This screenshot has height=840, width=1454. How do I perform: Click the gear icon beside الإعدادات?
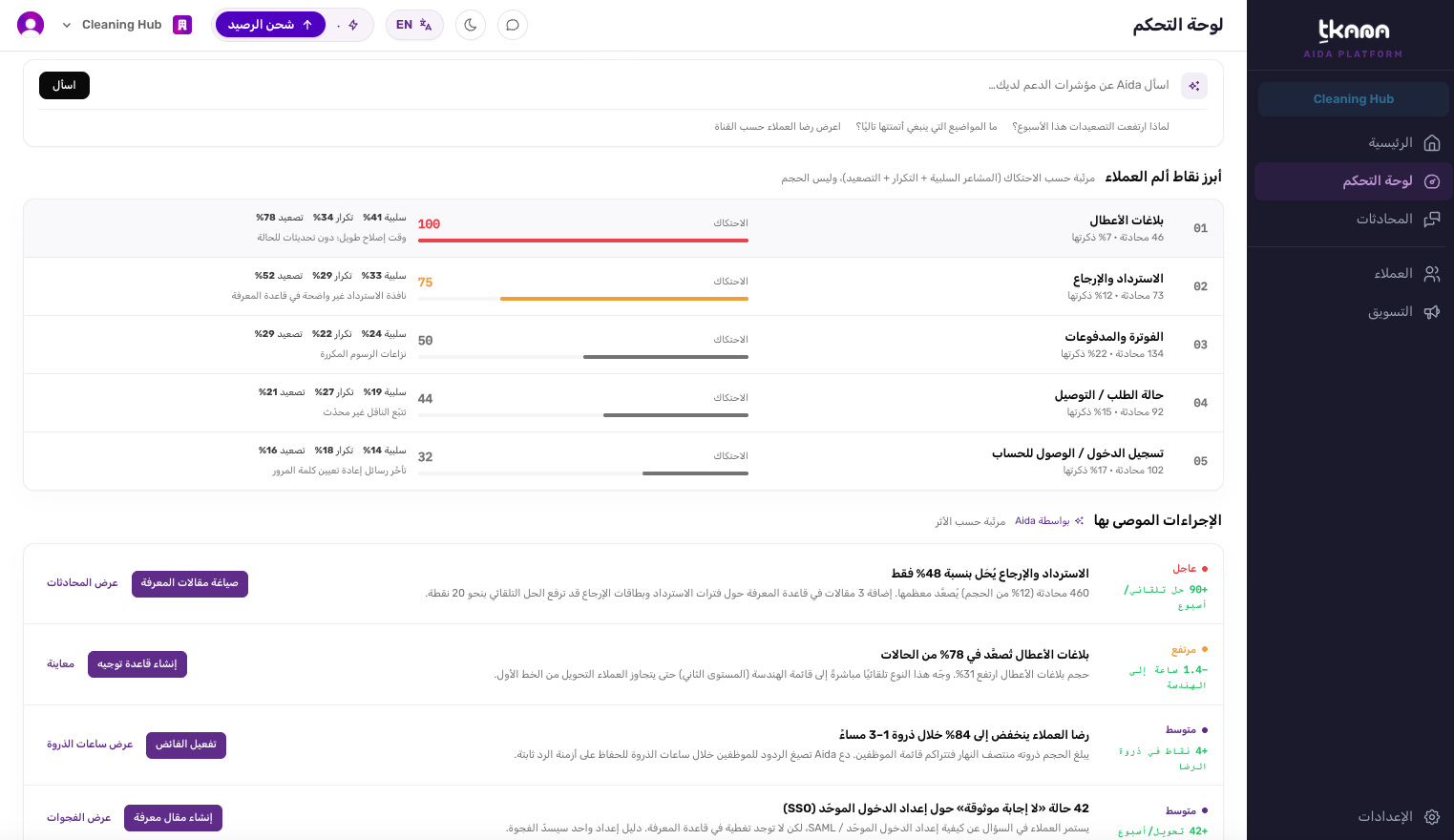pyautogui.click(x=1432, y=817)
